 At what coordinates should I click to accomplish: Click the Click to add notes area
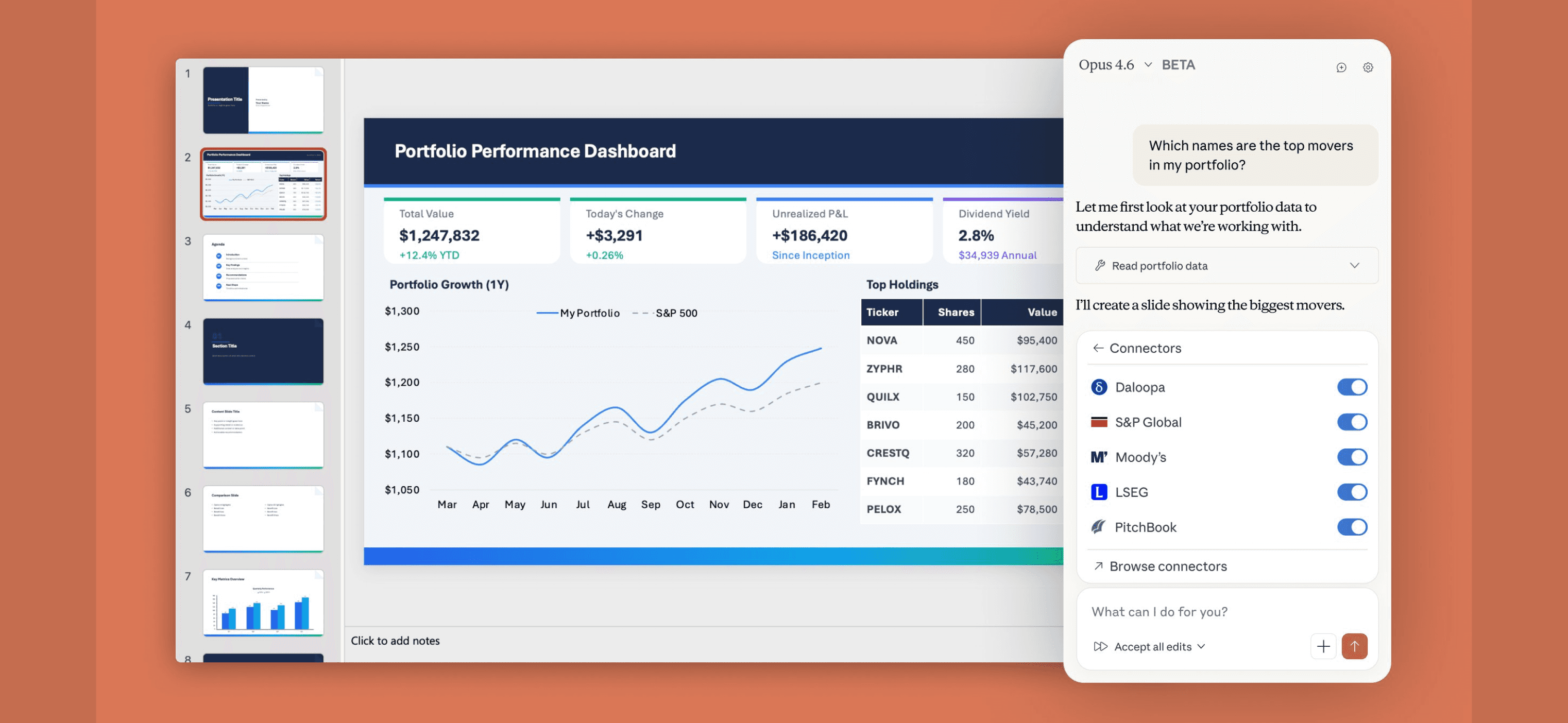tap(395, 641)
